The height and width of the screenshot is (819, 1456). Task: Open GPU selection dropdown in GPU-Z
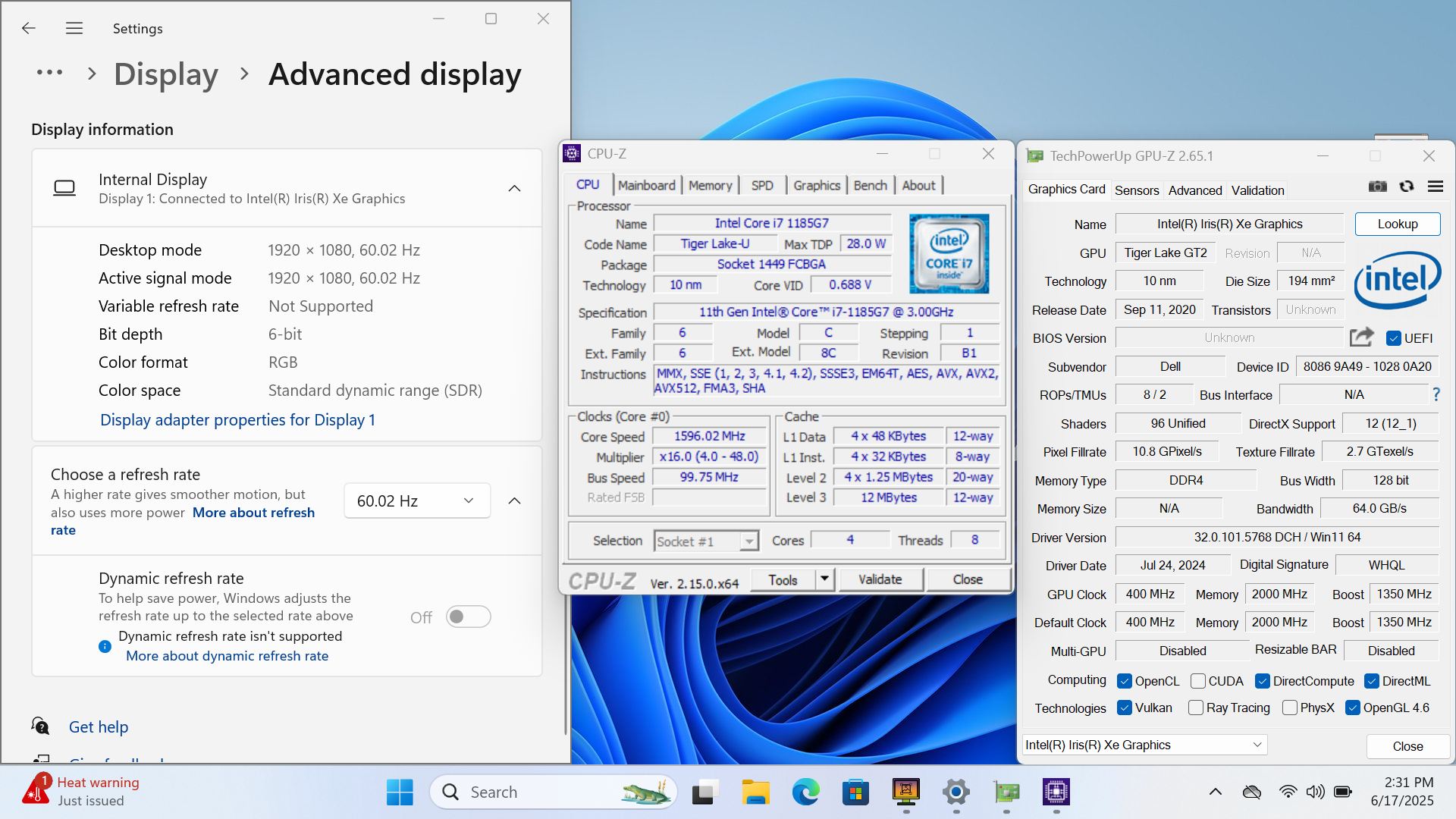1144,745
